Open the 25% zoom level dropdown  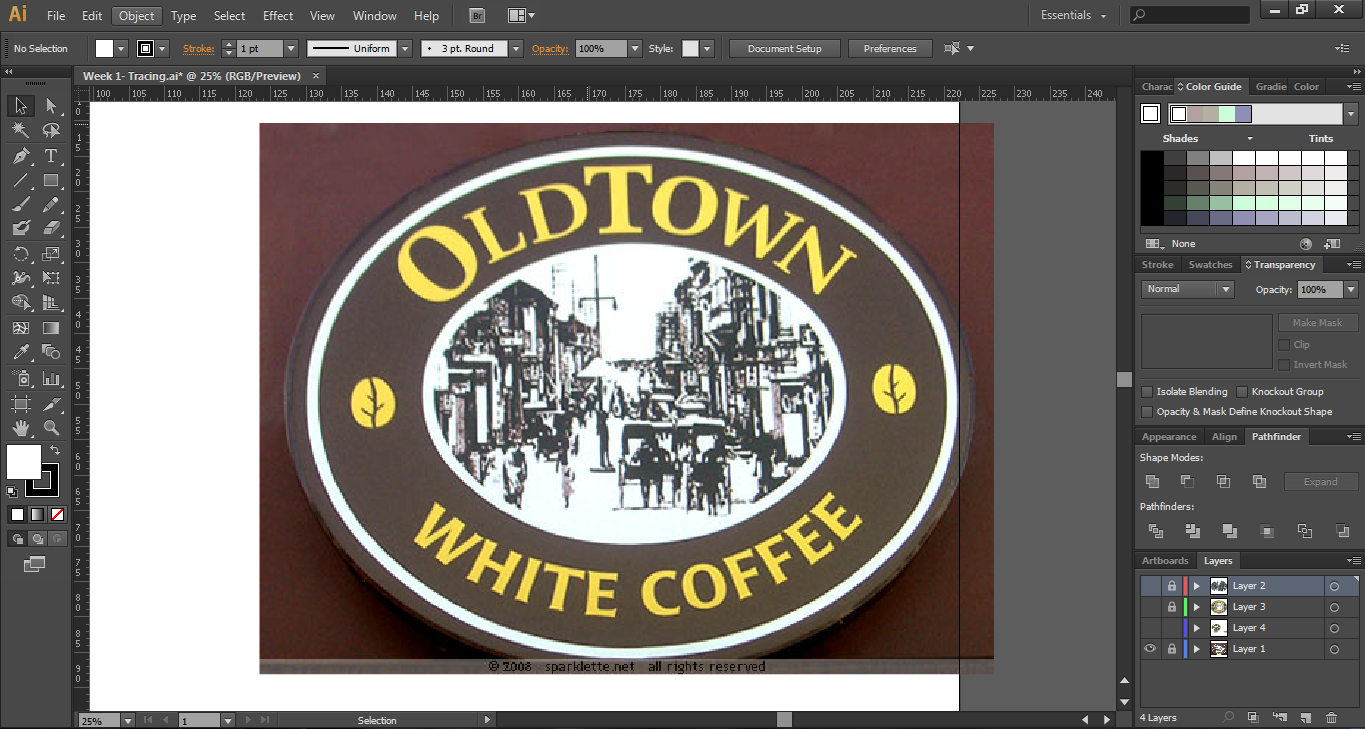128,720
